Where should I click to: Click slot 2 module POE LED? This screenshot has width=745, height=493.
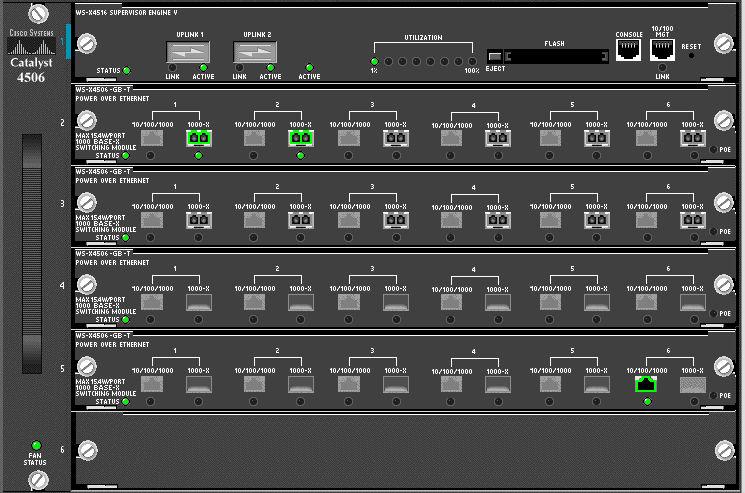(713, 150)
